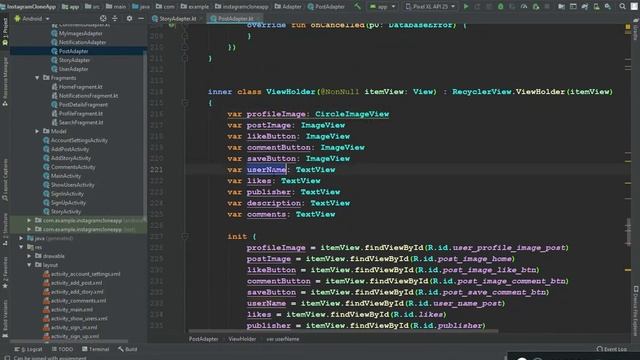640x360 pixels.
Task: Select the PostAdapter.kt editor tab
Action: (x=235, y=18)
